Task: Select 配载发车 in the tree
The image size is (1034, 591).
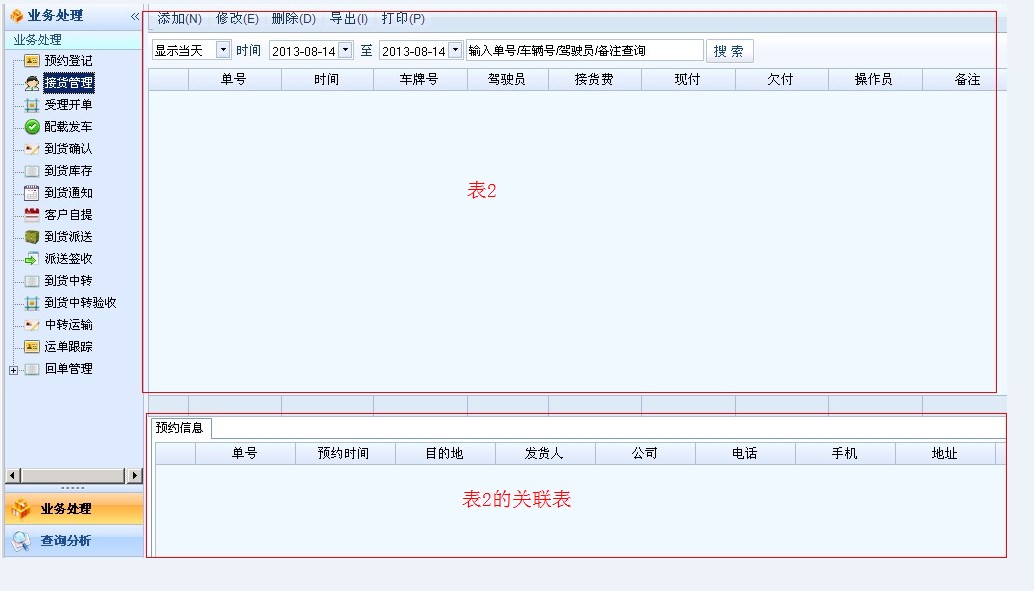Action: pos(69,127)
